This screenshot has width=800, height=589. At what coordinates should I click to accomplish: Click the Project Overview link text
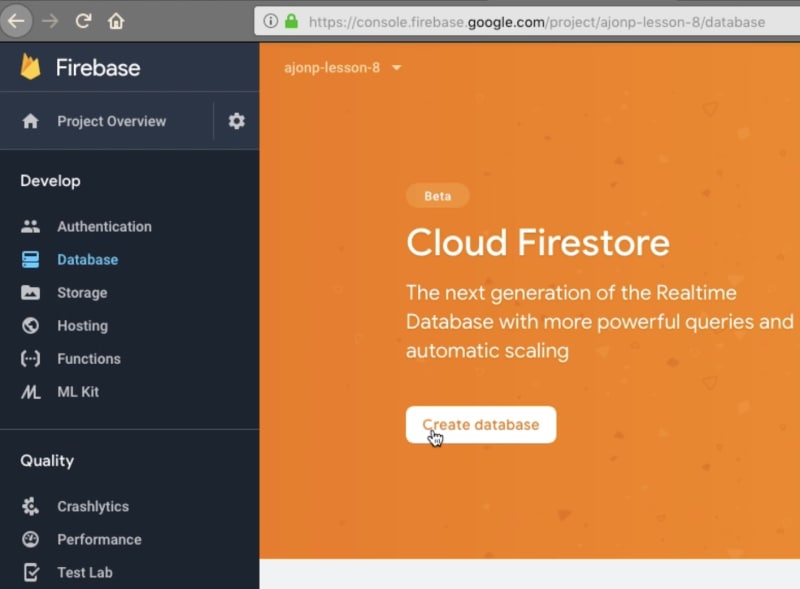[111, 121]
